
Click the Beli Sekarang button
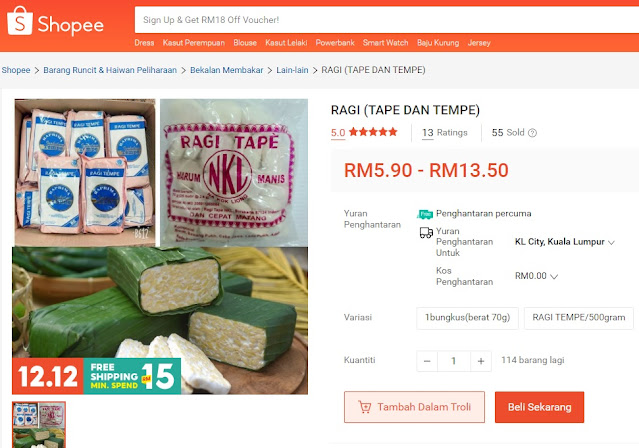click(540, 407)
